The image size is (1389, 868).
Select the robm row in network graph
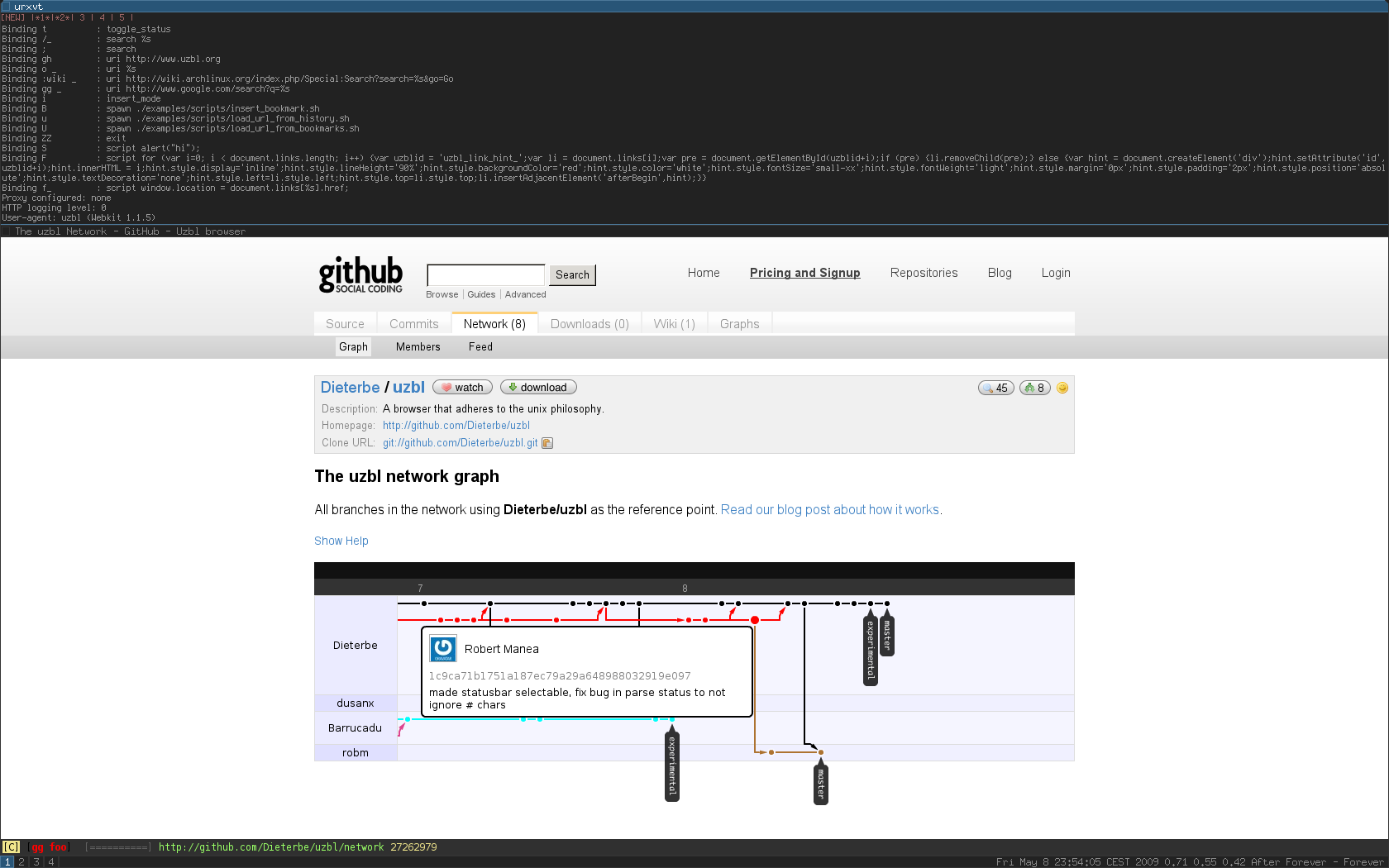pyautogui.click(x=356, y=753)
